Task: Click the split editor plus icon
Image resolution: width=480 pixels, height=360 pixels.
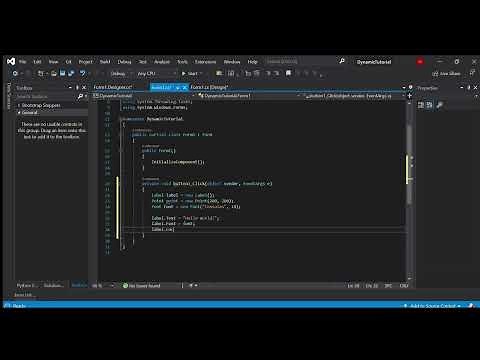Action: click(410, 96)
